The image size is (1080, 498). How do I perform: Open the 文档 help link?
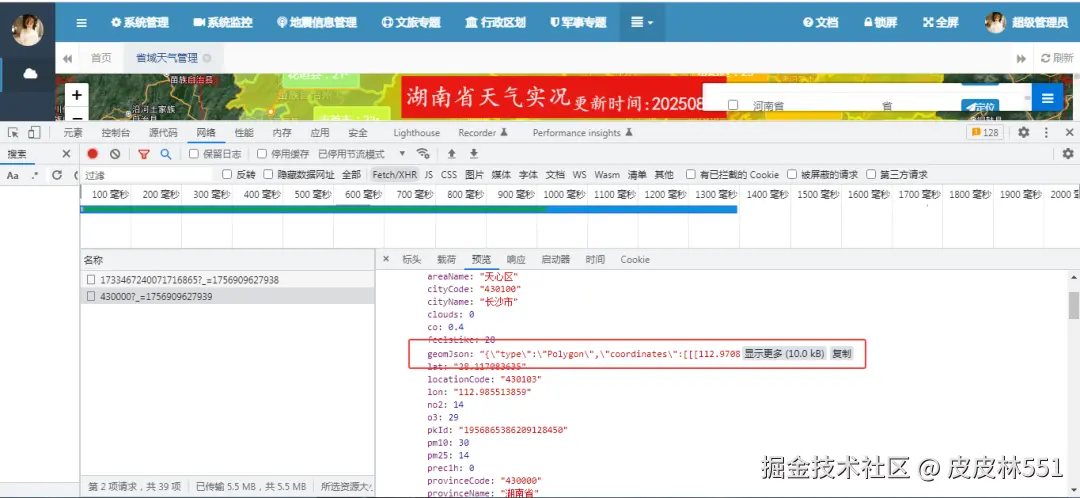[820, 22]
